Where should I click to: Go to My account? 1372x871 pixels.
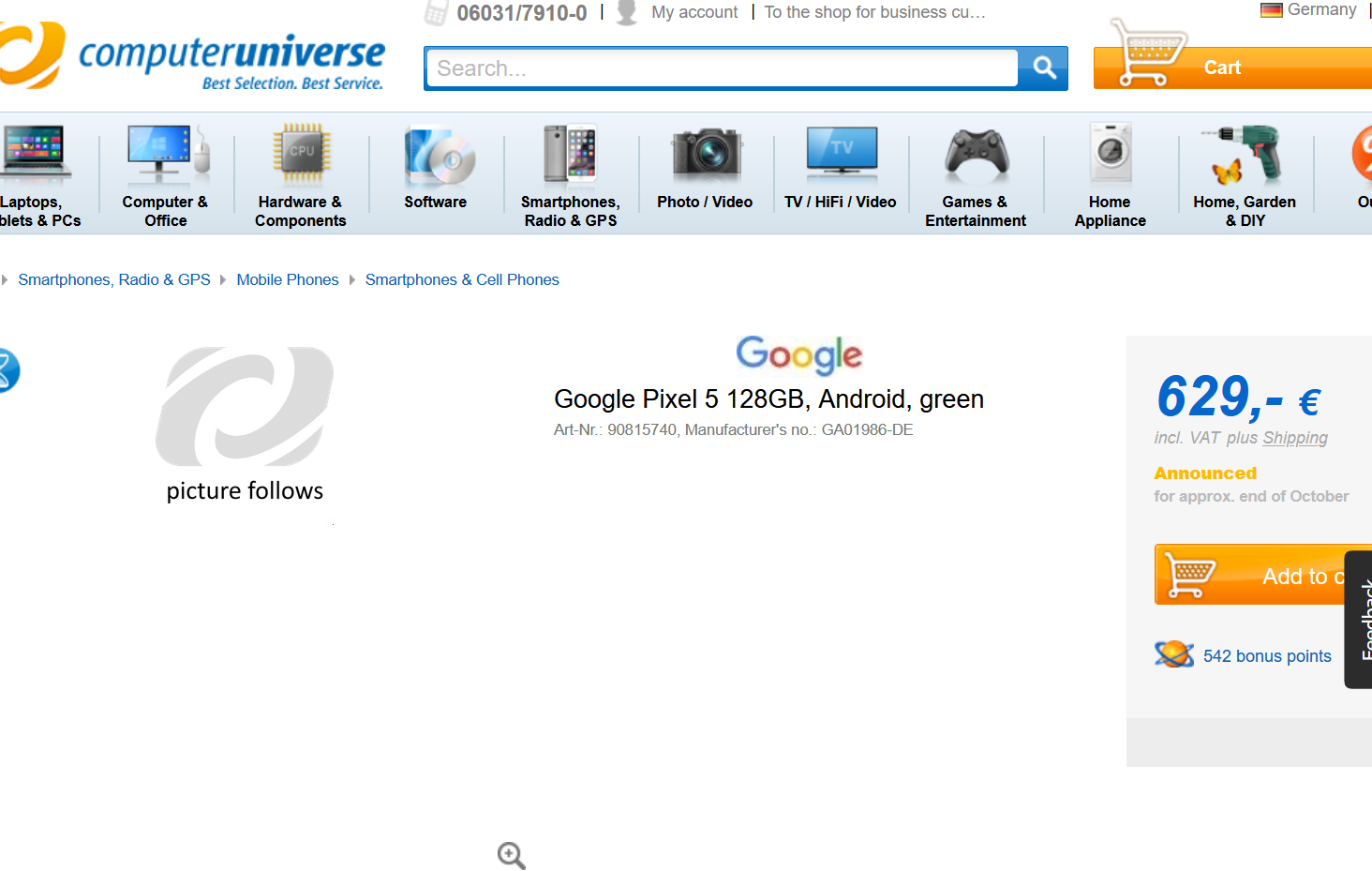coord(694,12)
